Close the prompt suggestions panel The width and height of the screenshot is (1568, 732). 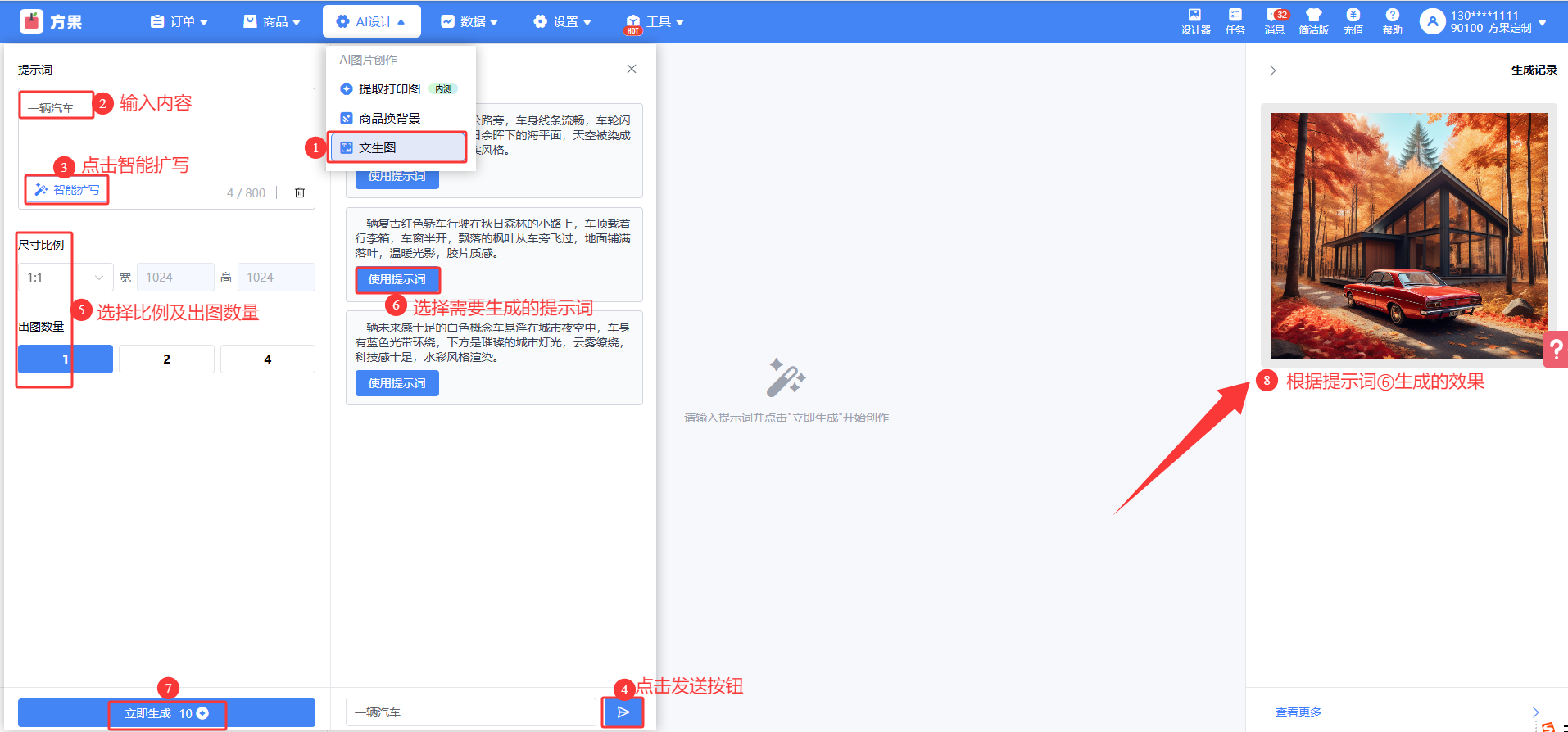click(632, 69)
